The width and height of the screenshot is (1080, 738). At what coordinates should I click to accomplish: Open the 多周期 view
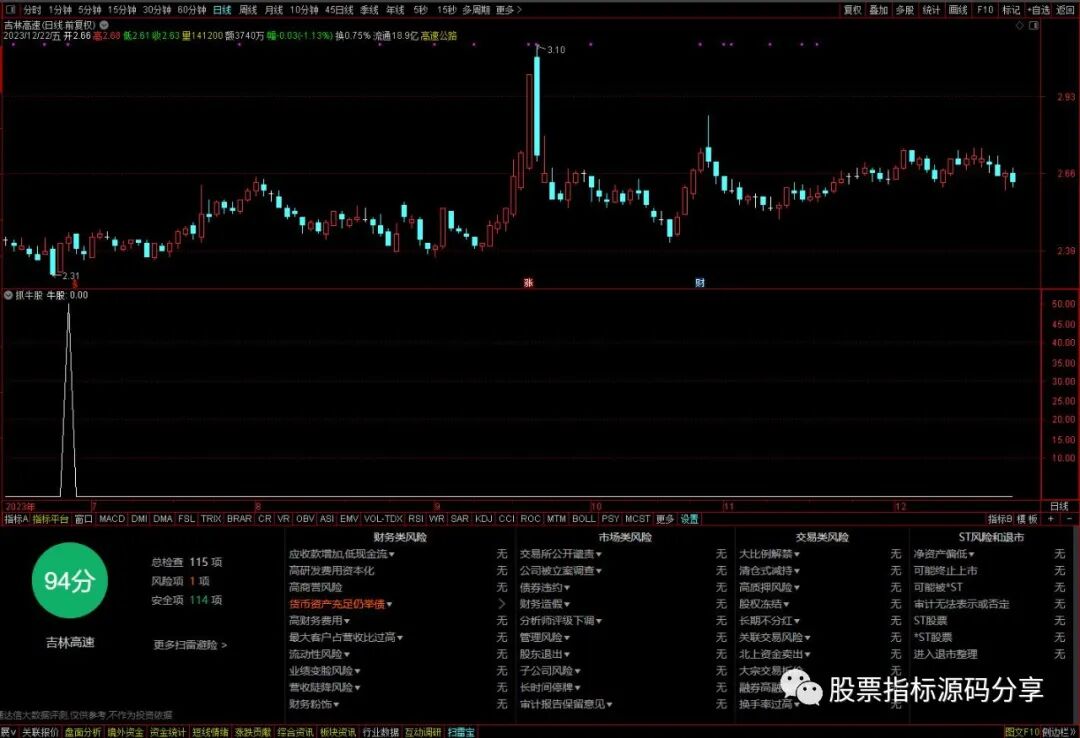(x=476, y=10)
